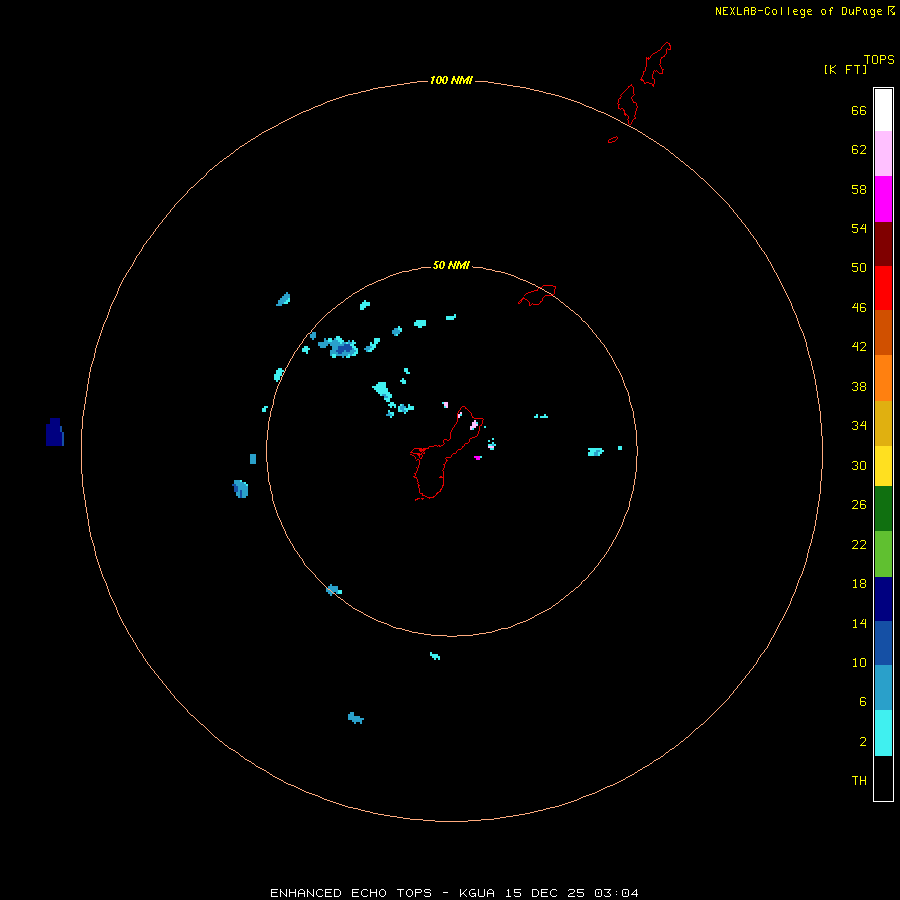Click the '50' legend value

(859, 268)
